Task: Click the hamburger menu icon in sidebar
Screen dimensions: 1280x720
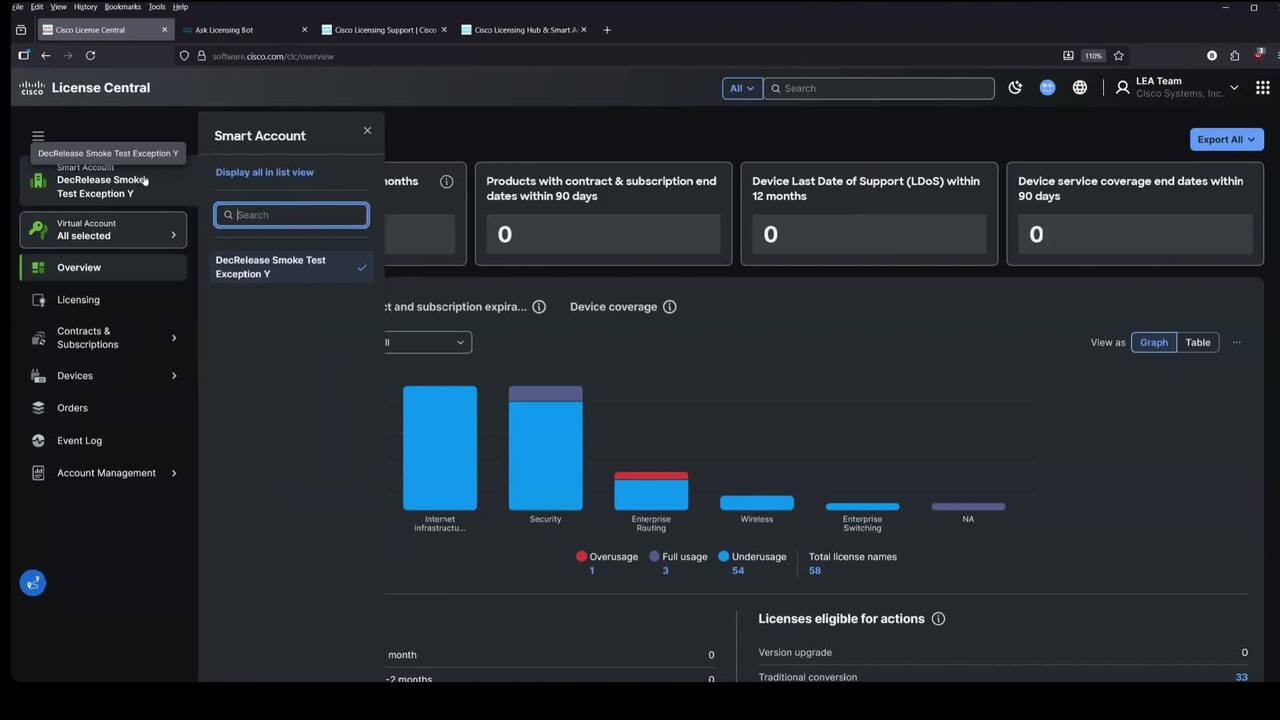Action: (38, 136)
